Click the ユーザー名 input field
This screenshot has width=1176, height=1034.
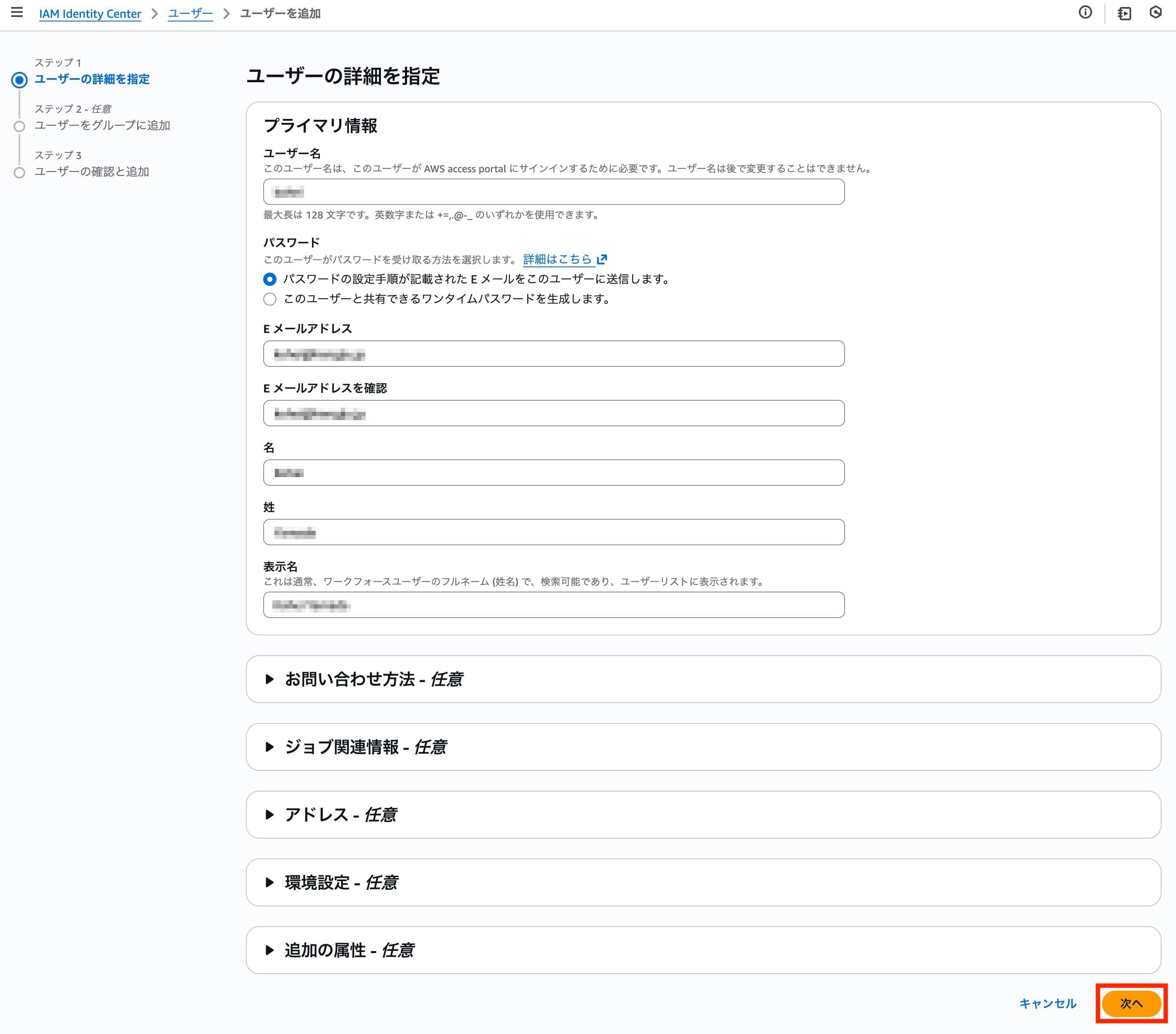[x=553, y=192]
